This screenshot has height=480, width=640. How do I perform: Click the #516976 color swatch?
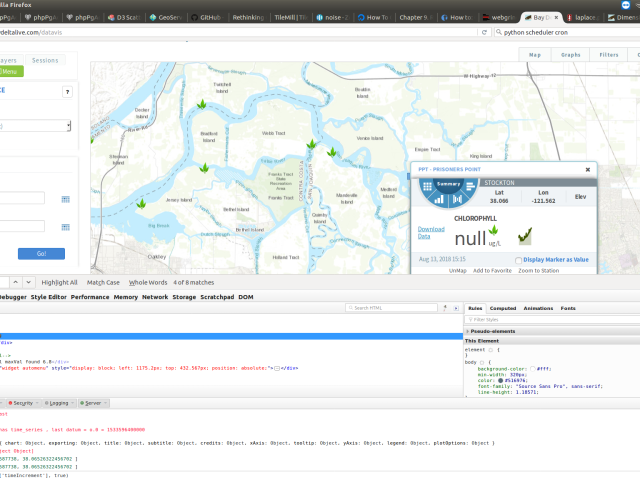tap(500, 380)
